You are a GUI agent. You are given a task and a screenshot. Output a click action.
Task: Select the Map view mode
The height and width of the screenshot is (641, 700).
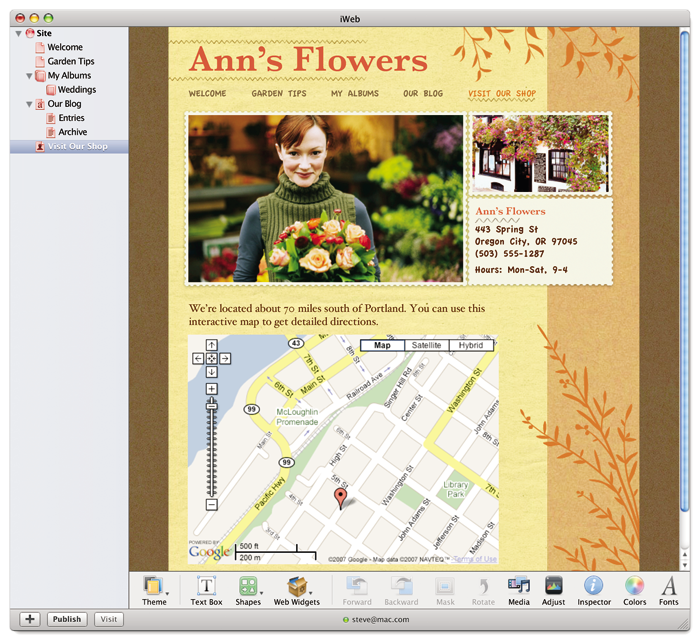pos(382,345)
